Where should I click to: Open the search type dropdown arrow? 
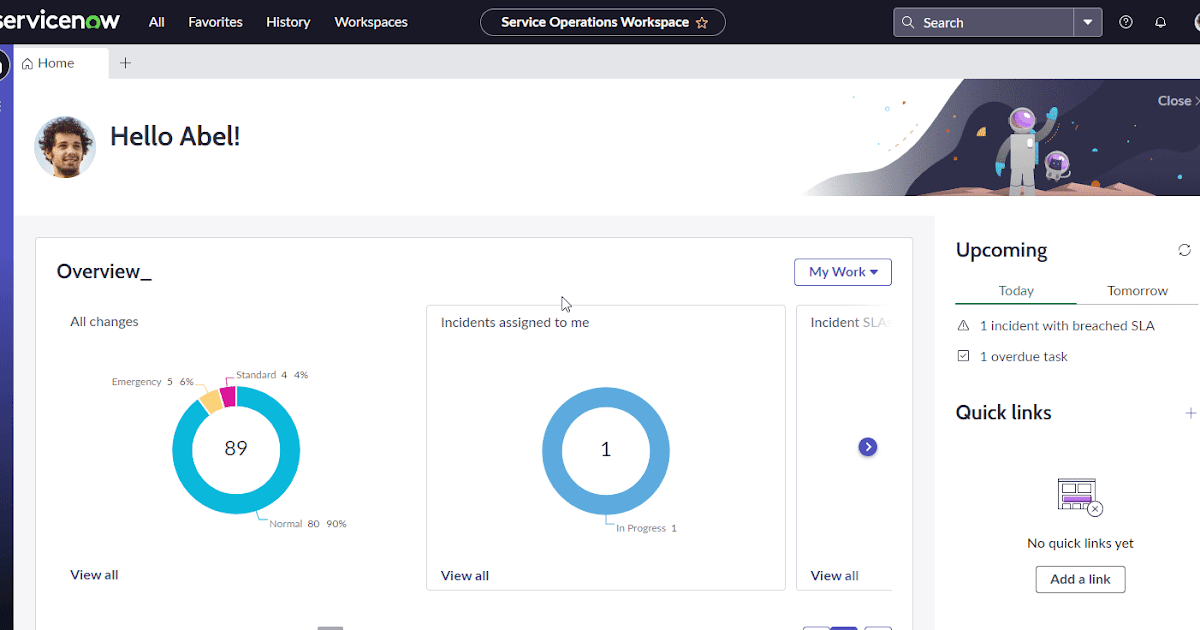(x=1088, y=21)
